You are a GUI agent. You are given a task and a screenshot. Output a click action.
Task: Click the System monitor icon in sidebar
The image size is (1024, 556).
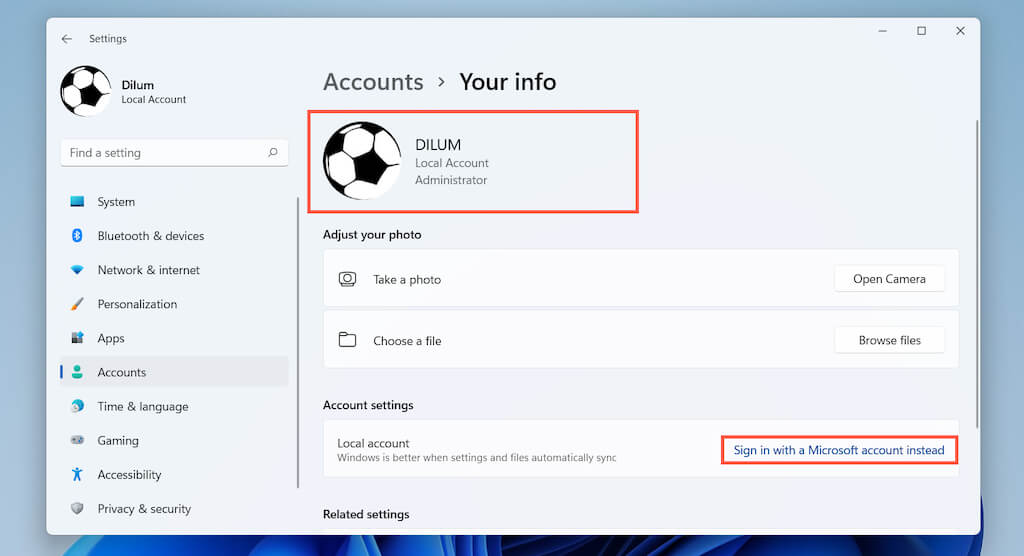77,202
